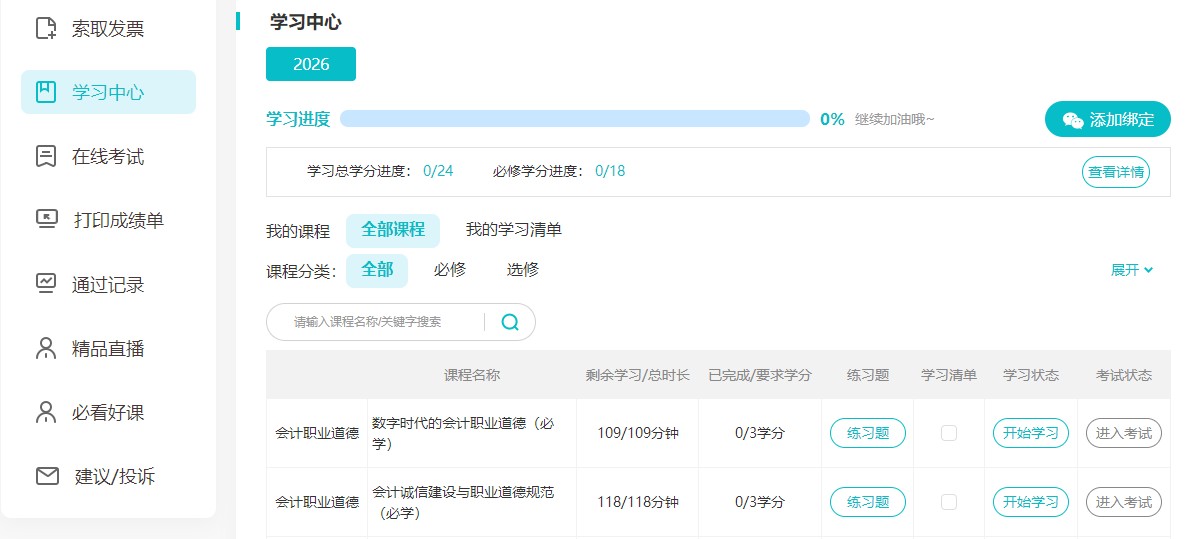
Task: Click 查看详情 button
Action: (x=1116, y=172)
